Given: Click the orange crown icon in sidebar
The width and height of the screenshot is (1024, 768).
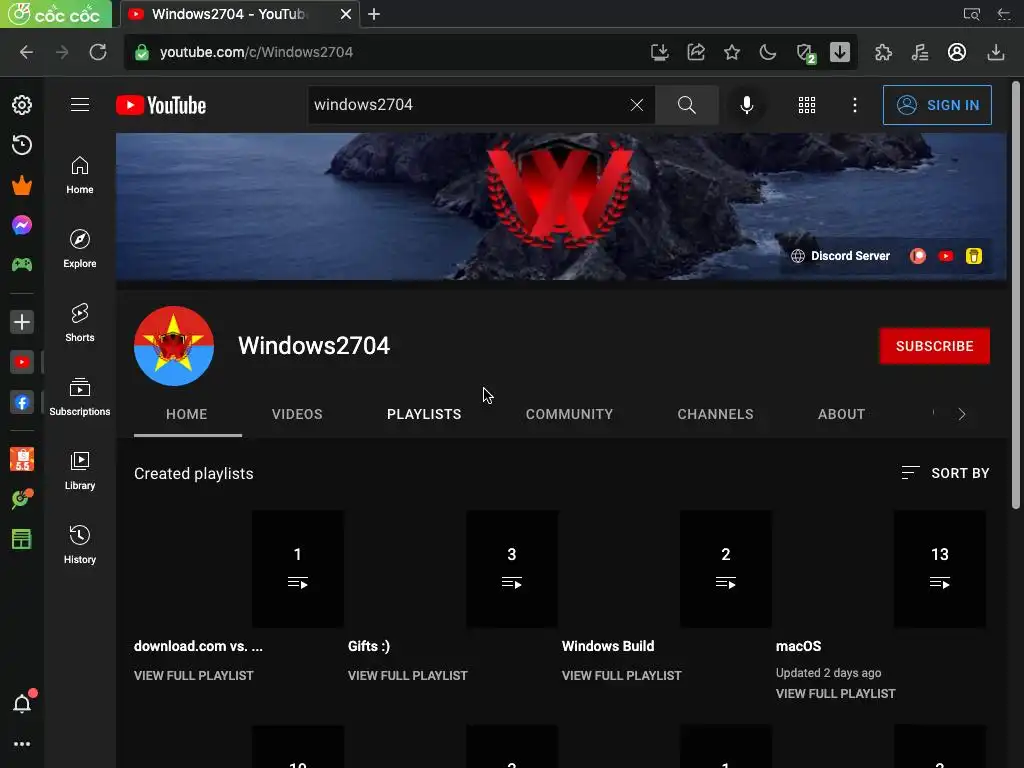Looking at the screenshot, I should pyautogui.click(x=22, y=185).
